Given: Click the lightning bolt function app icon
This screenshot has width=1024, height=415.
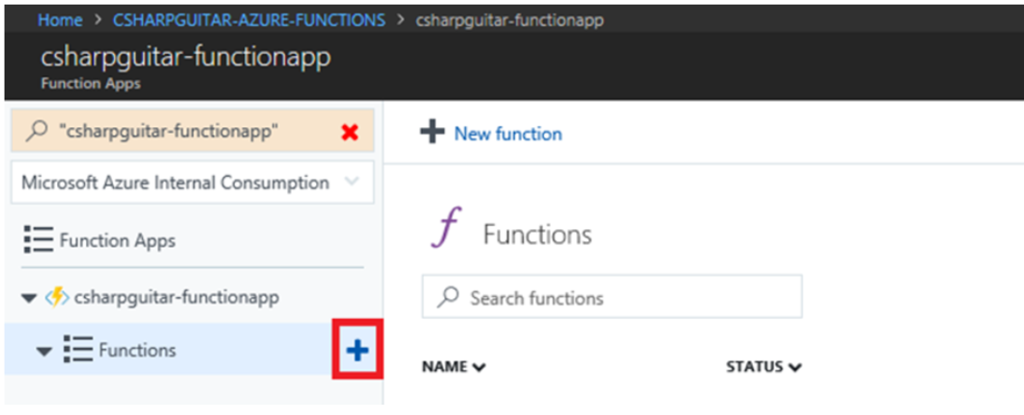Looking at the screenshot, I should click(x=57, y=298).
